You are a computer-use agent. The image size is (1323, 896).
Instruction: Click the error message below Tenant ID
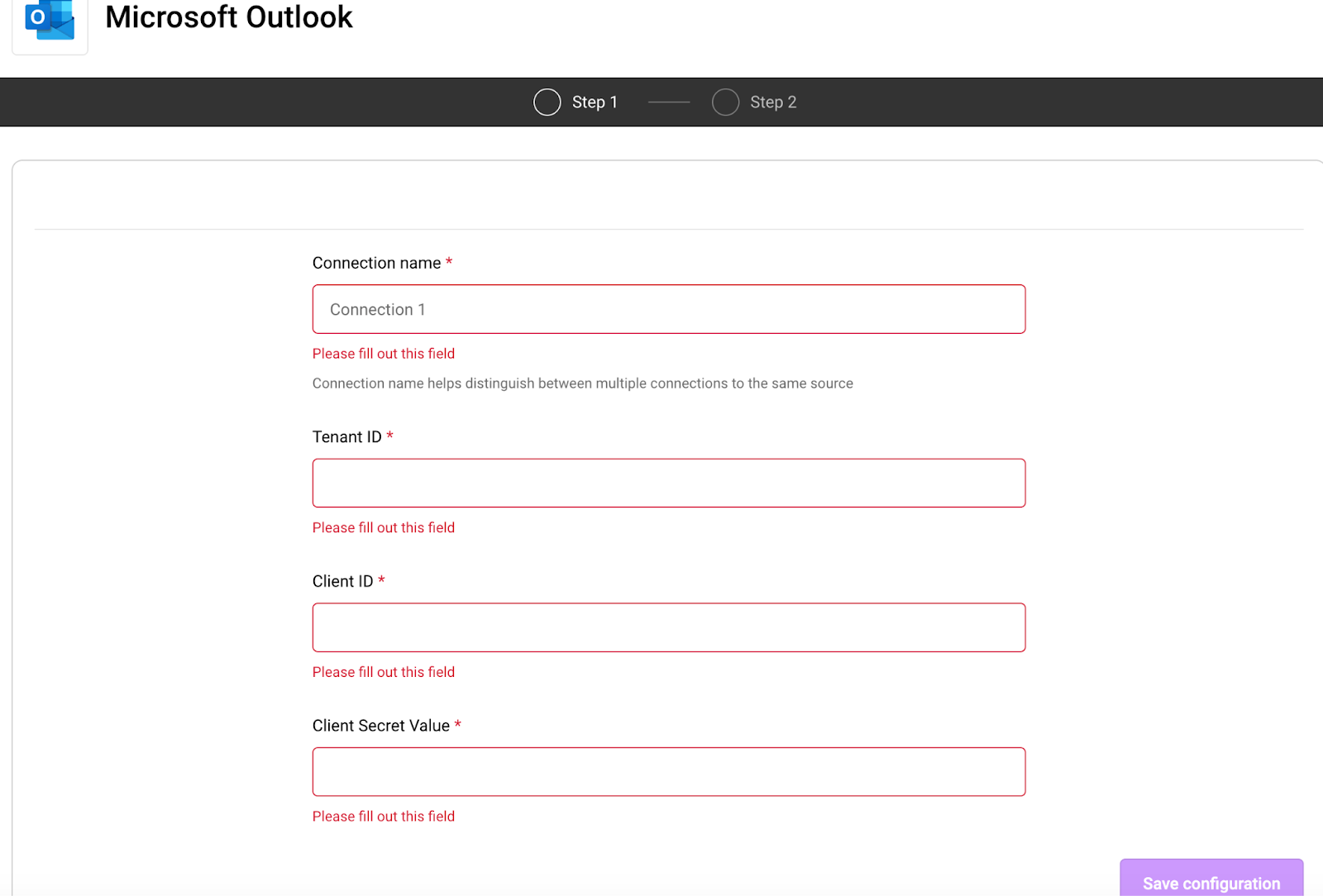pyautogui.click(x=384, y=527)
